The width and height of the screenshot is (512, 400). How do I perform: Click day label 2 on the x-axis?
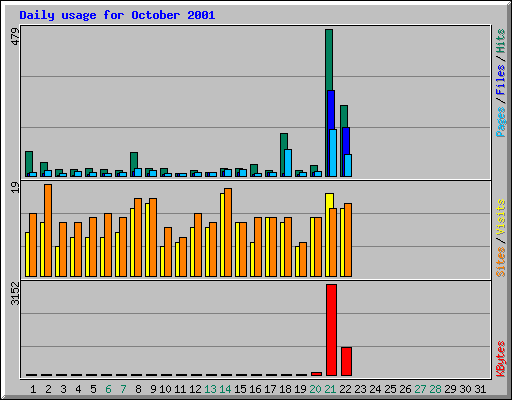click(48, 389)
